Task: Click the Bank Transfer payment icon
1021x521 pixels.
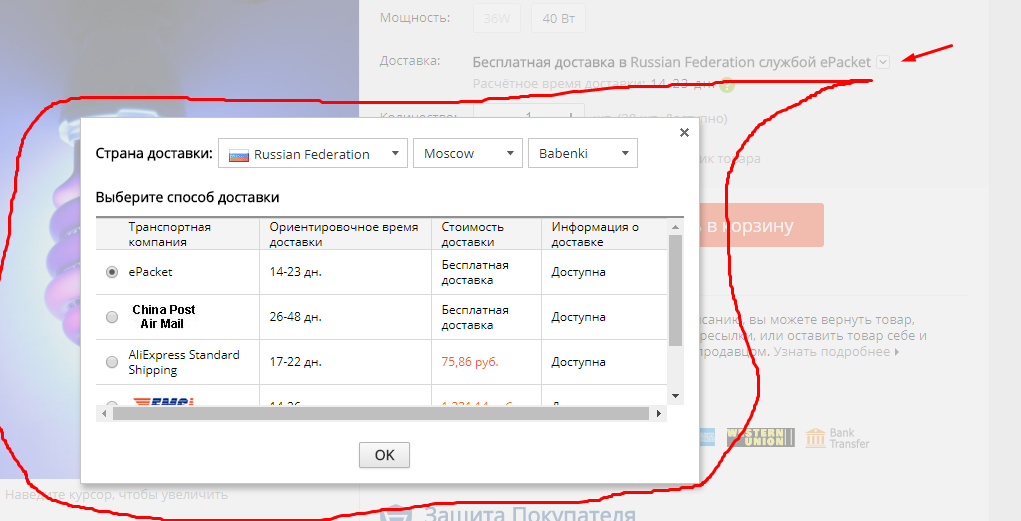Action: click(x=837, y=438)
